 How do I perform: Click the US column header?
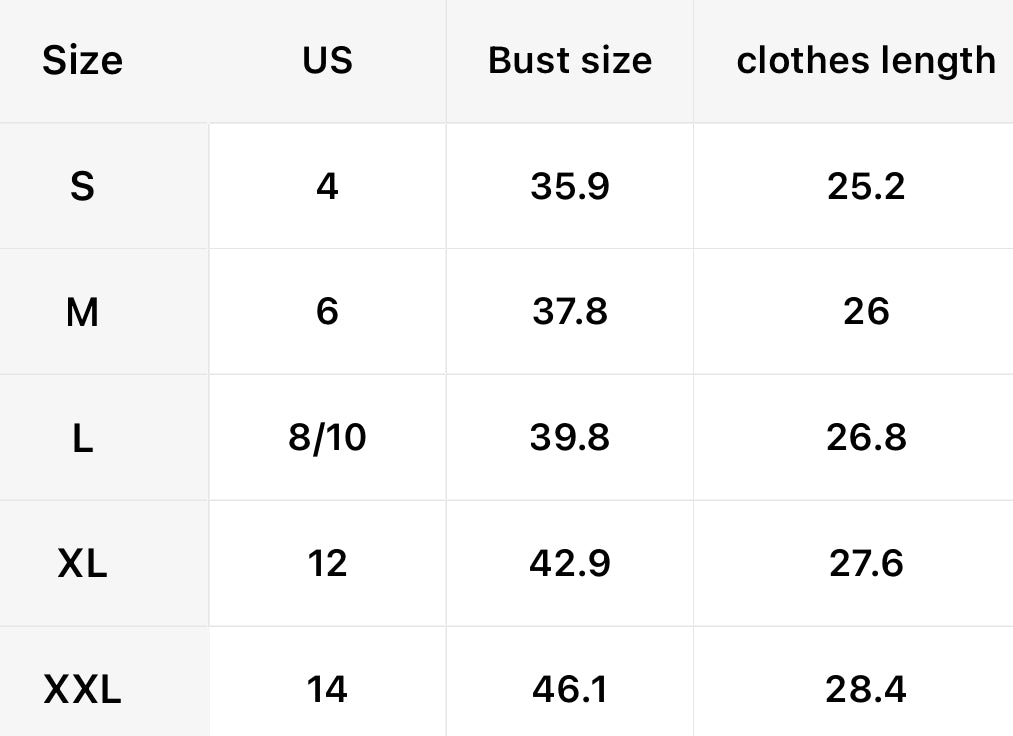(x=327, y=61)
